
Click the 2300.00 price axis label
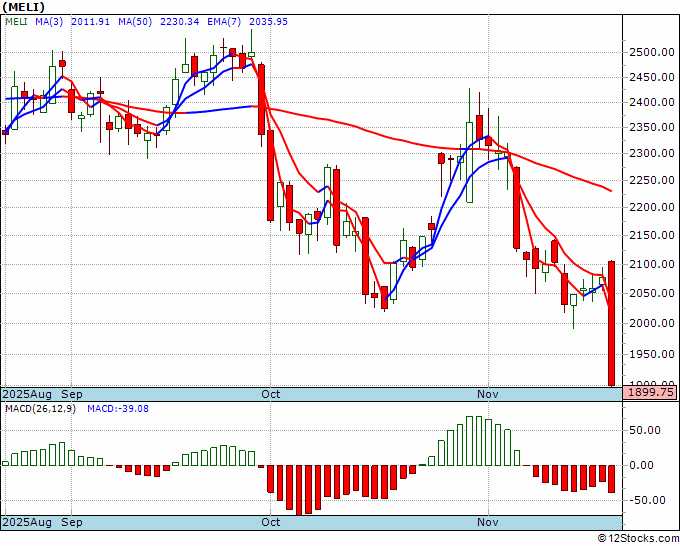pyautogui.click(x=651, y=153)
